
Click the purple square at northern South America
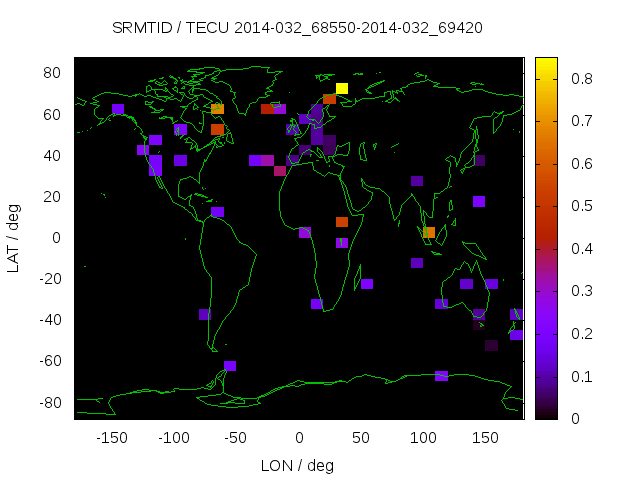tap(218, 212)
